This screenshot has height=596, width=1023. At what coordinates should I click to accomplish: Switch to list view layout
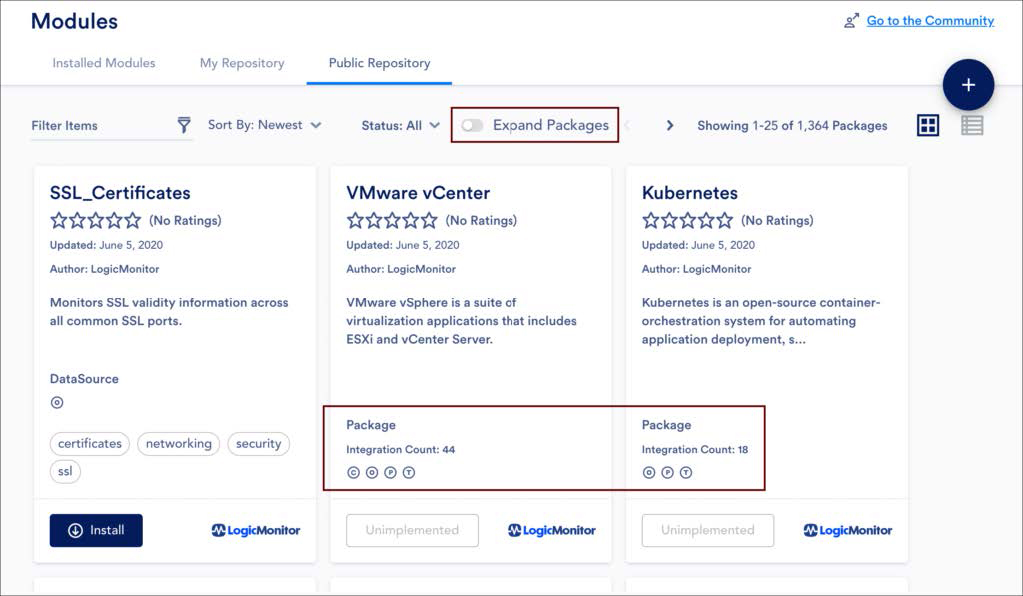coord(972,125)
